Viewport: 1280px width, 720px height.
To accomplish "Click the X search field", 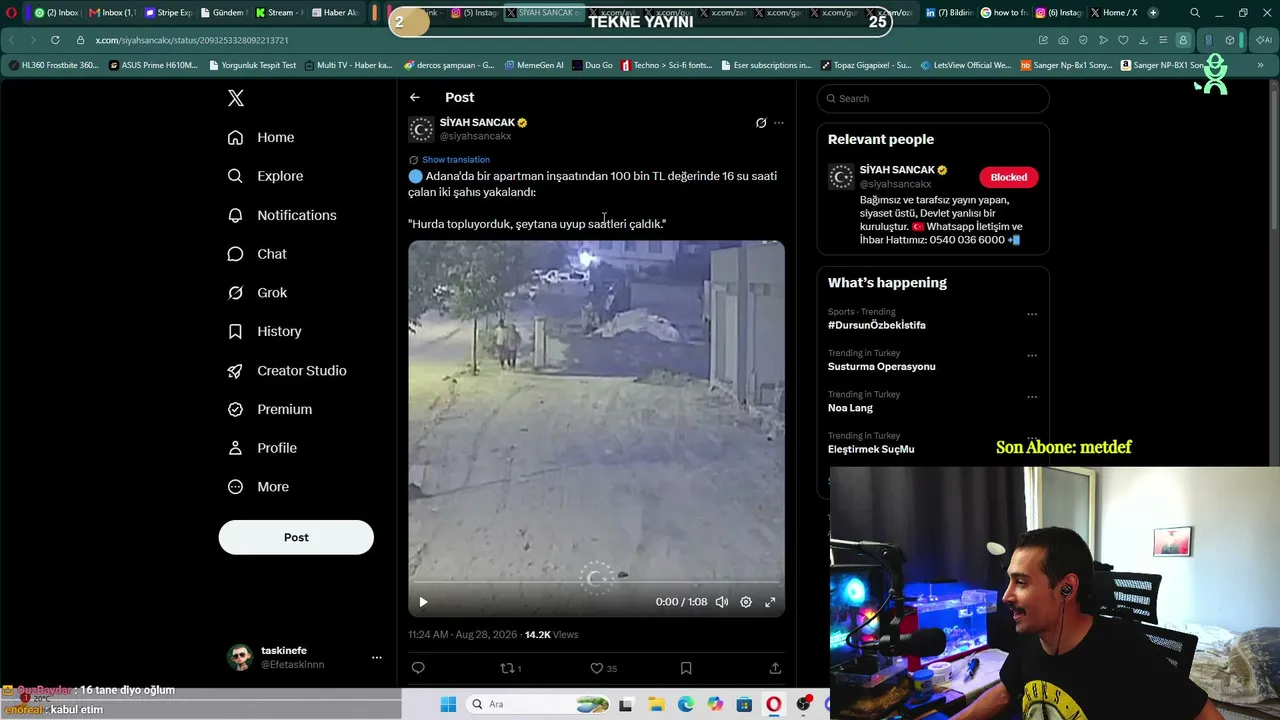I will click(x=933, y=98).
